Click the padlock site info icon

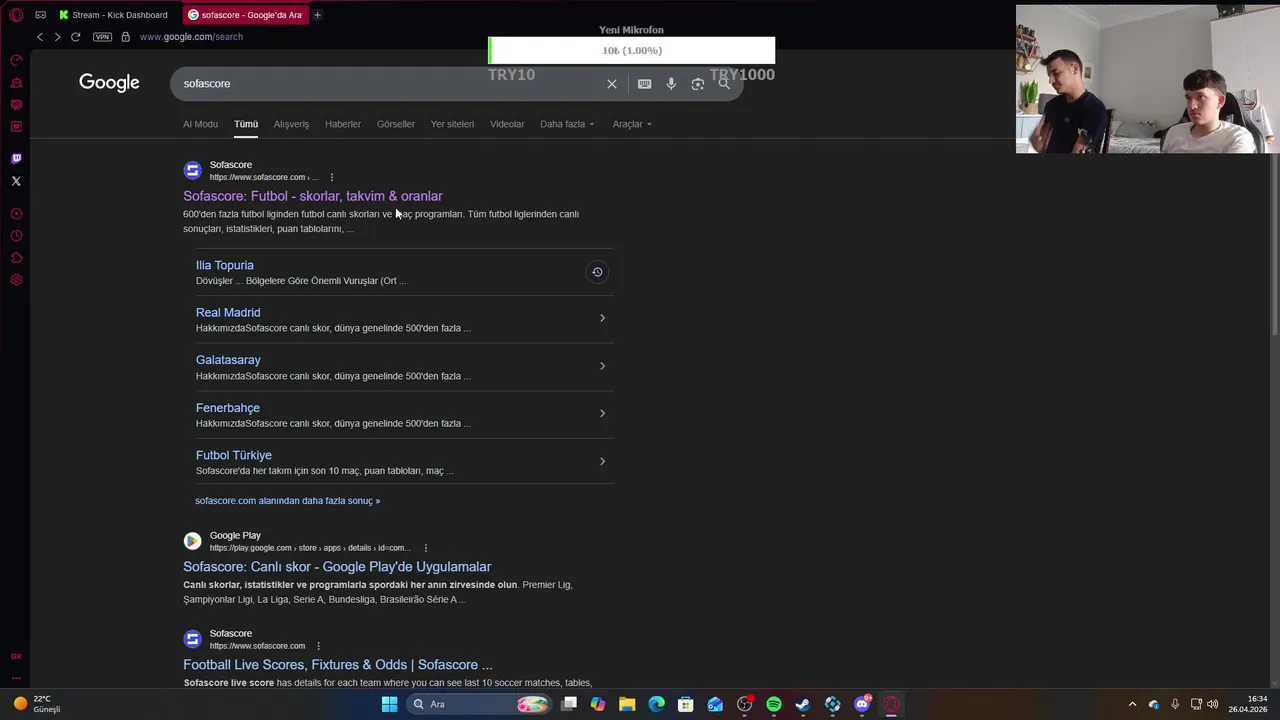pos(125,37)
